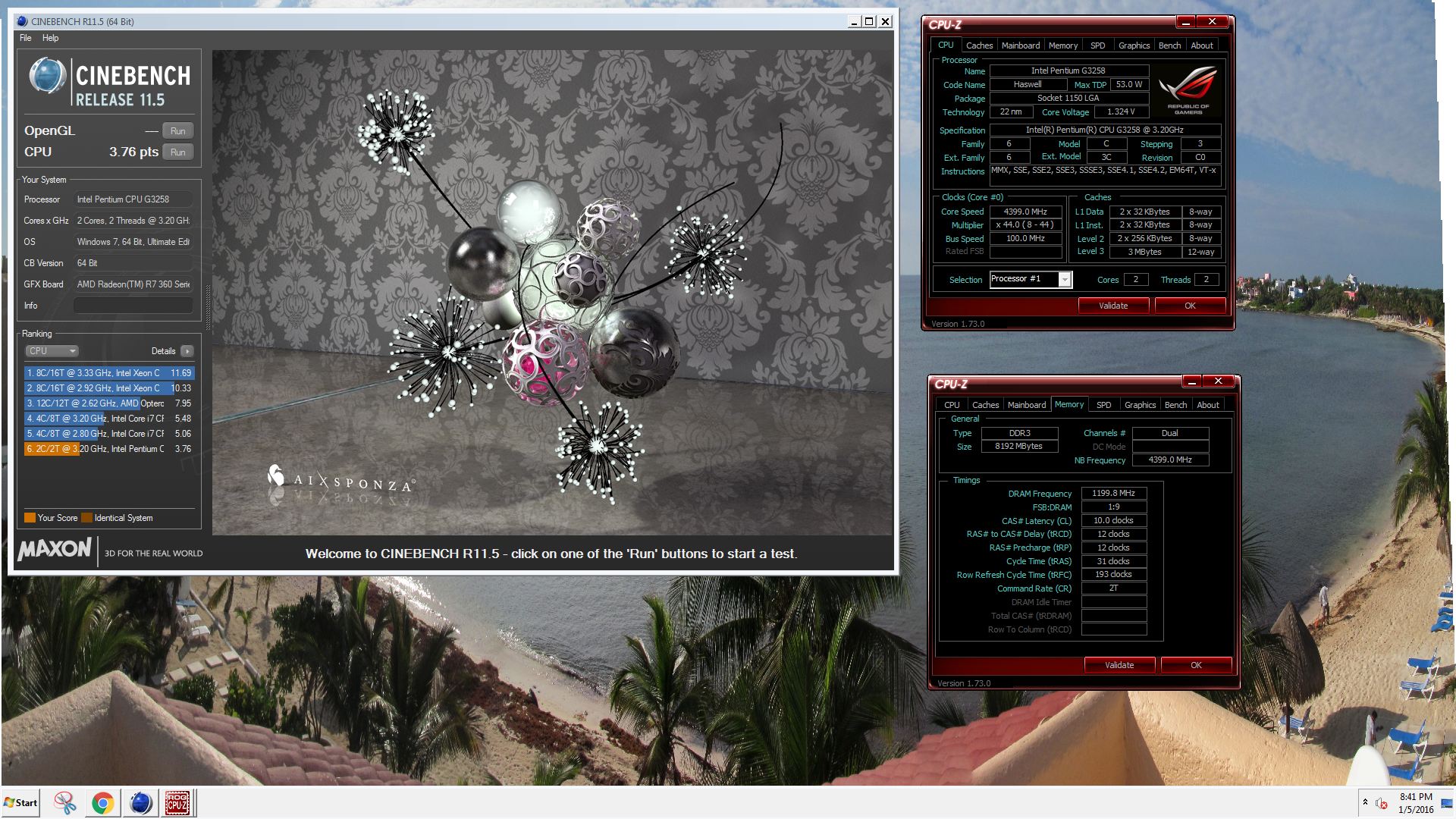Click the AIXSPONZA logo in render
The image size is (1456, 819).
click(340, 479)
